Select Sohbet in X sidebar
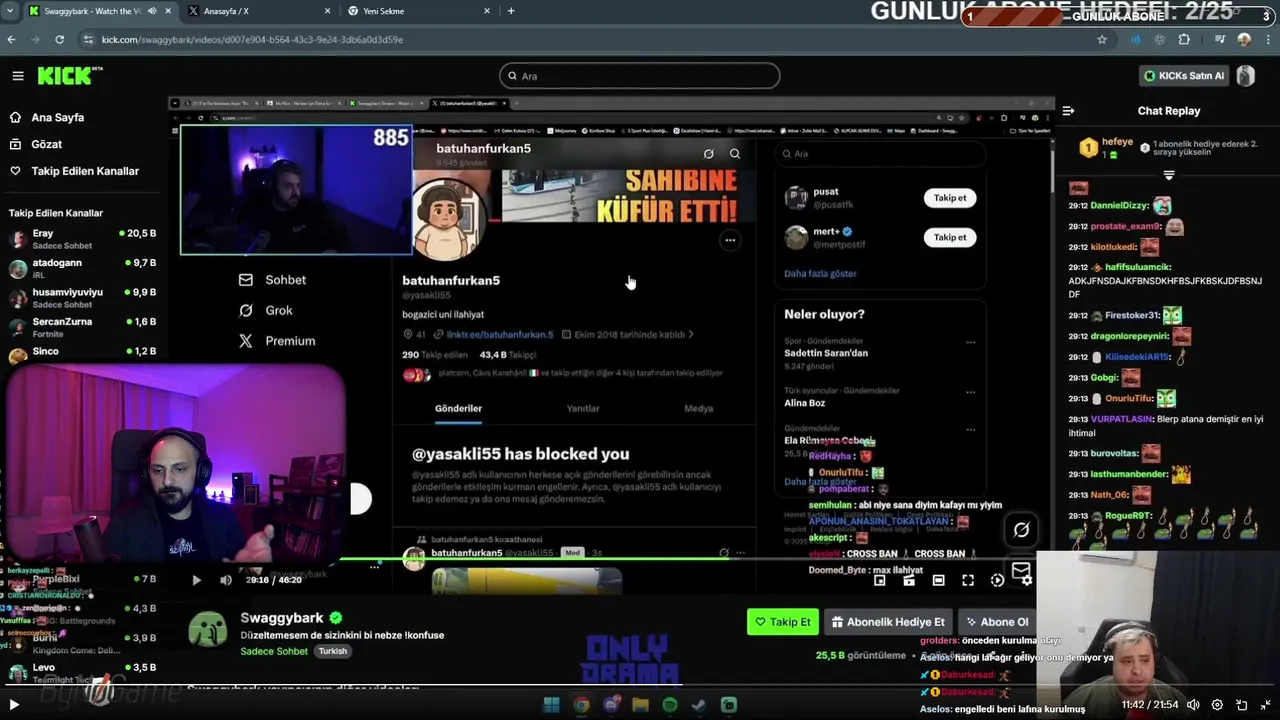 click(x=273, y=280)
